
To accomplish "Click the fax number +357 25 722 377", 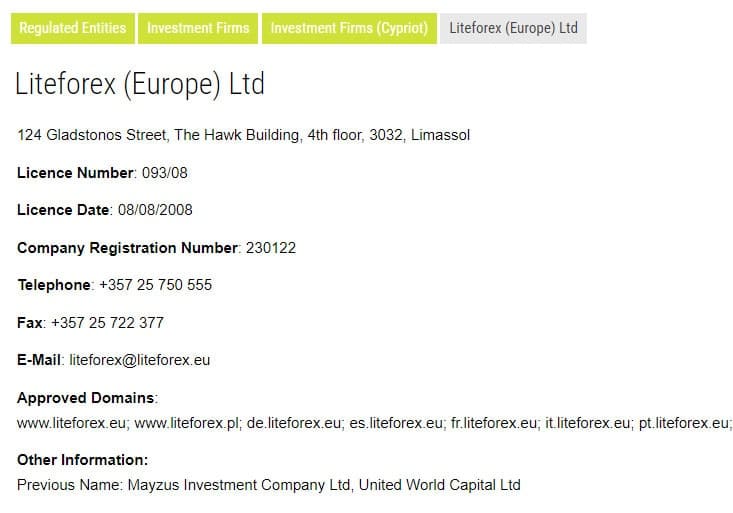I will coord(107,322).
